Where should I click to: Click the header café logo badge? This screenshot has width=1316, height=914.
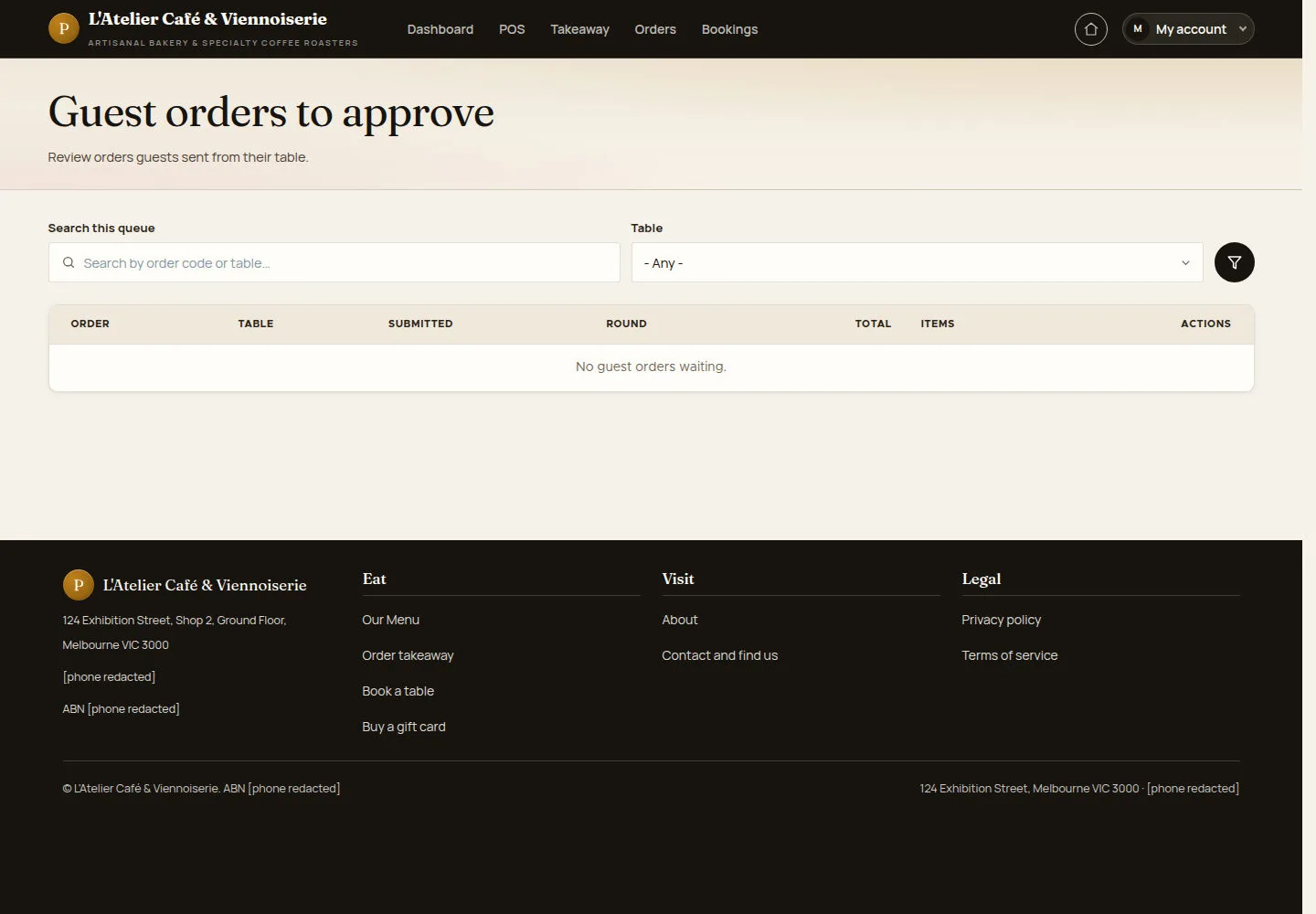click(x=63, y=28)
